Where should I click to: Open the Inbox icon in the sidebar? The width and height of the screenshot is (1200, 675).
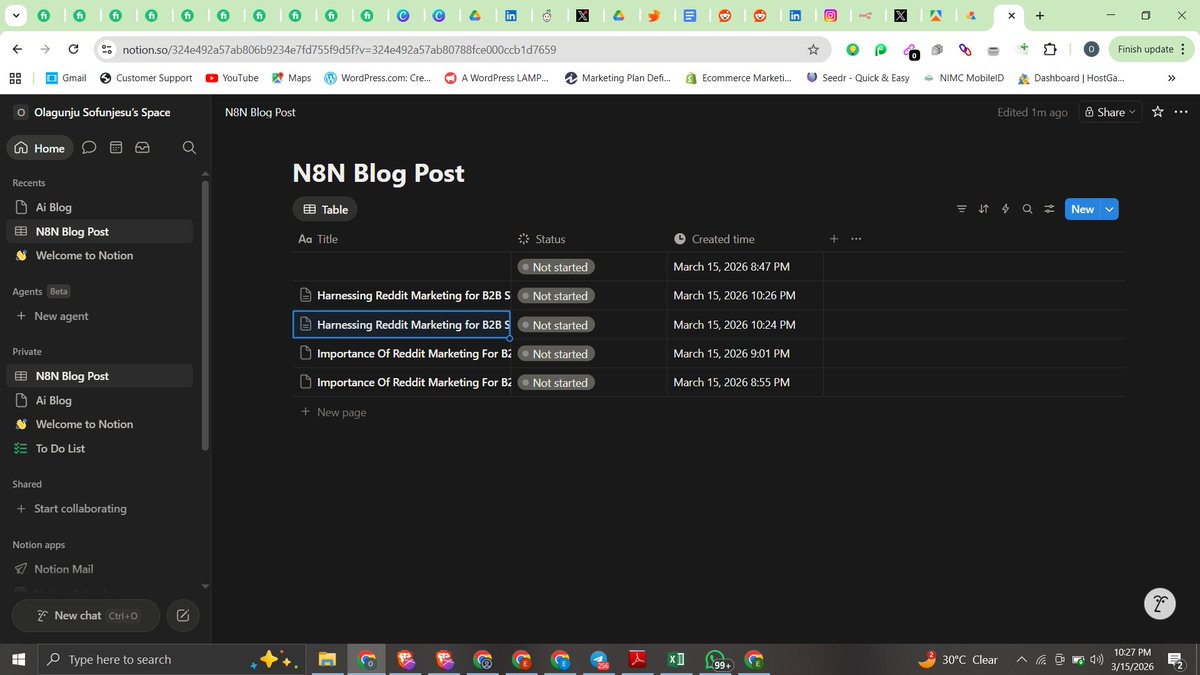pos(142,147)
